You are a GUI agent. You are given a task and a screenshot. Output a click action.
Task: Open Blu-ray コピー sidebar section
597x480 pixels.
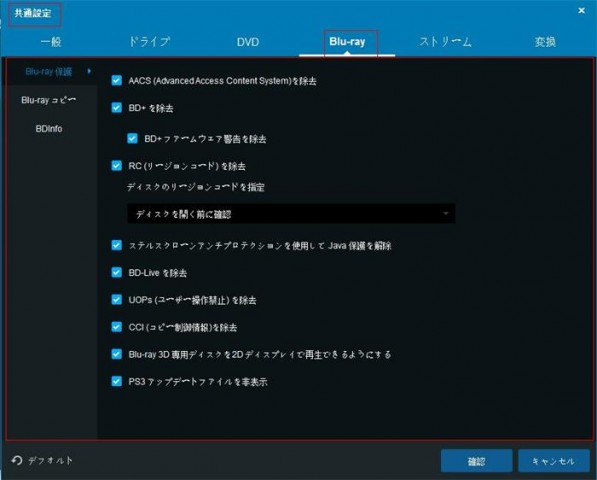click(x=49, y=100)
